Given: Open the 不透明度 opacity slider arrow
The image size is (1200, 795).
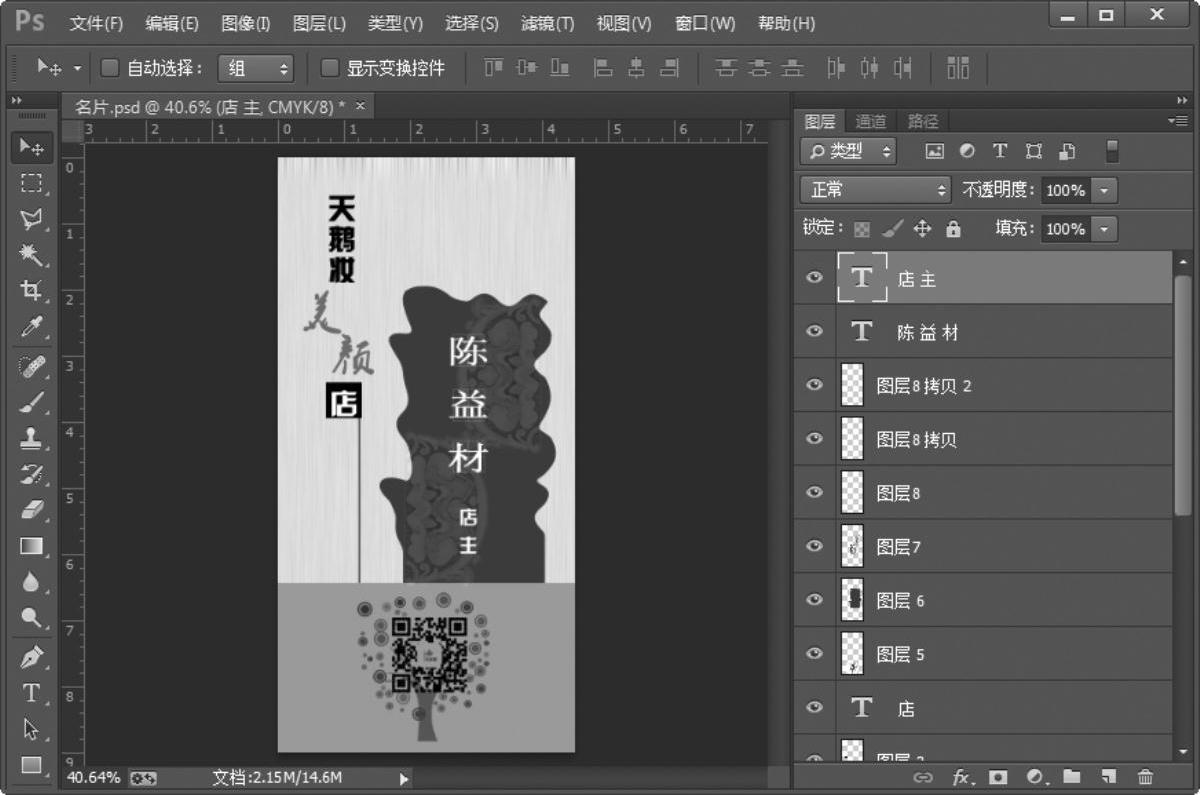Looking at the screenshot, I should point(1104,190).
